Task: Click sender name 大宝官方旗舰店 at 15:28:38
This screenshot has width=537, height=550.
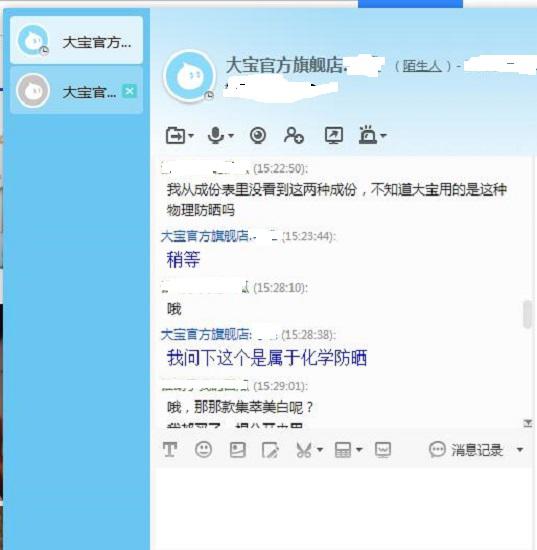Action: coord(206,335)
